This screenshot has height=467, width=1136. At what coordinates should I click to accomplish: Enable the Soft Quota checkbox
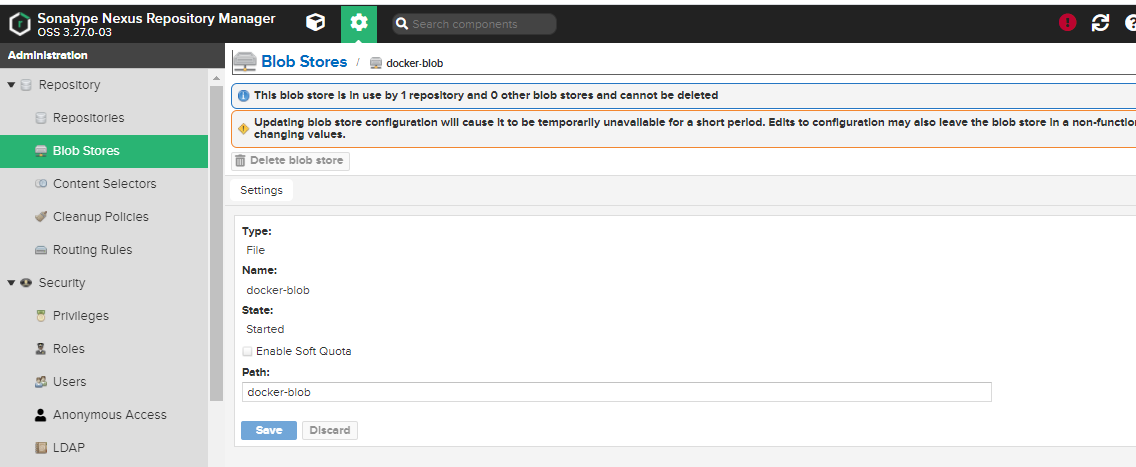(x=248, y=351)
